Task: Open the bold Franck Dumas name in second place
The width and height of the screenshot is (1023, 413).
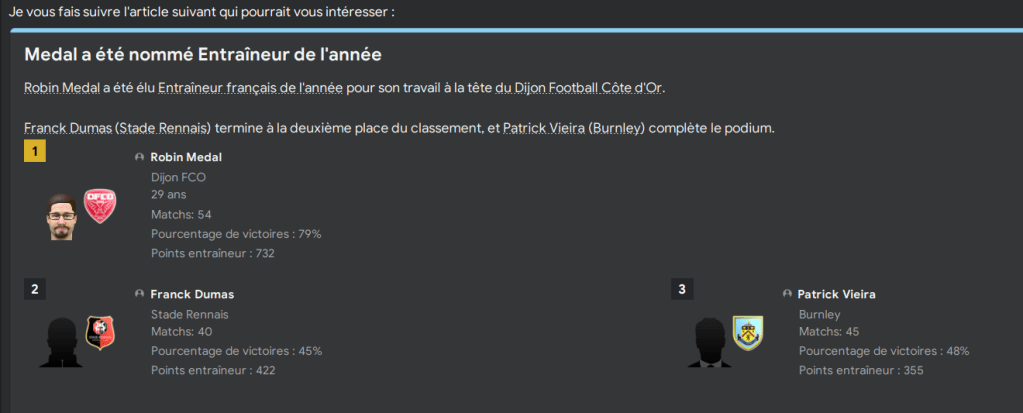Action: click(x=192, y=295)
